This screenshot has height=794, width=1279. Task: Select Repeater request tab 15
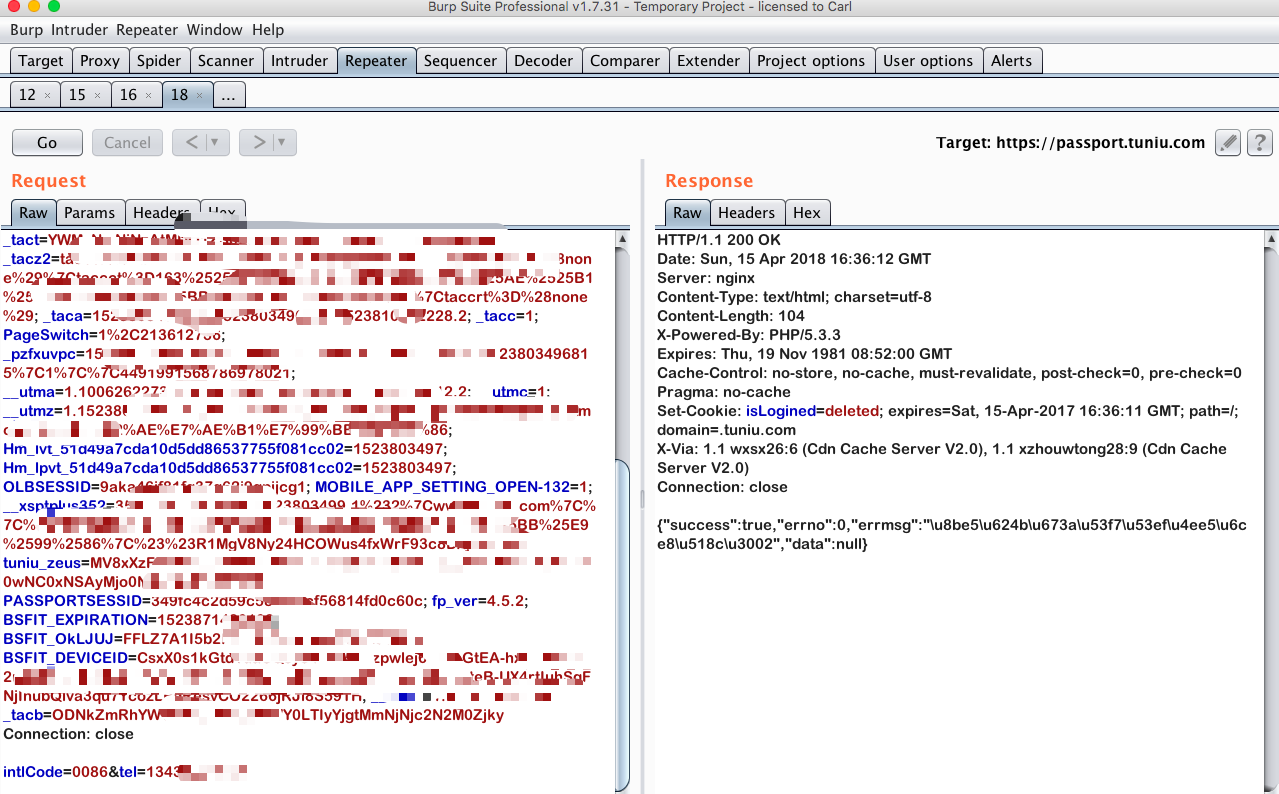(x=78, y=95)
